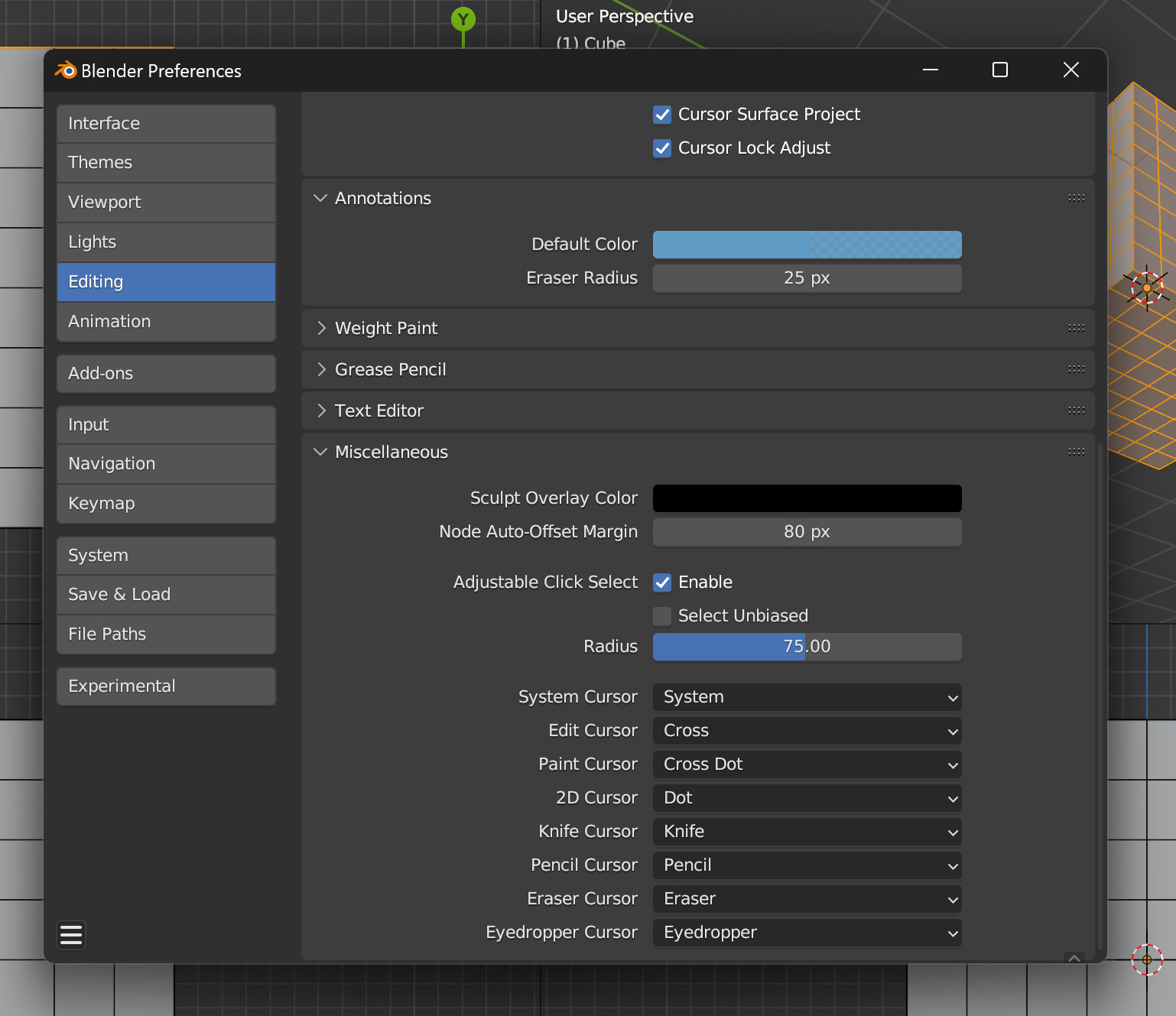Open the Experimental preferences tab
Screen dimensions: 1176x1016
coord(166,687)
